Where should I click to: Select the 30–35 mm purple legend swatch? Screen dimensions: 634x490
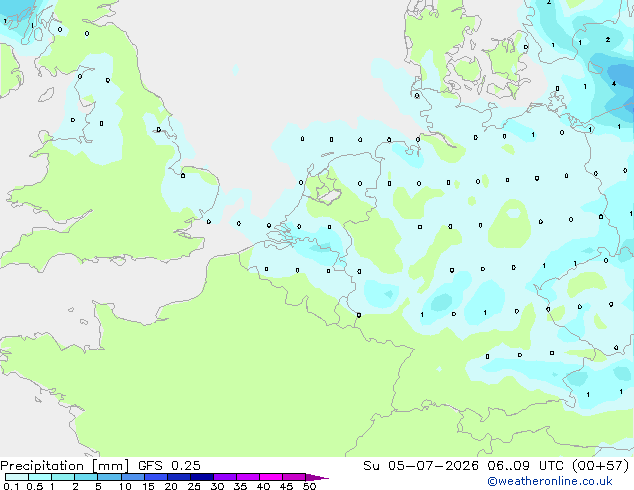pyautogui.click(x=224, y=477)
